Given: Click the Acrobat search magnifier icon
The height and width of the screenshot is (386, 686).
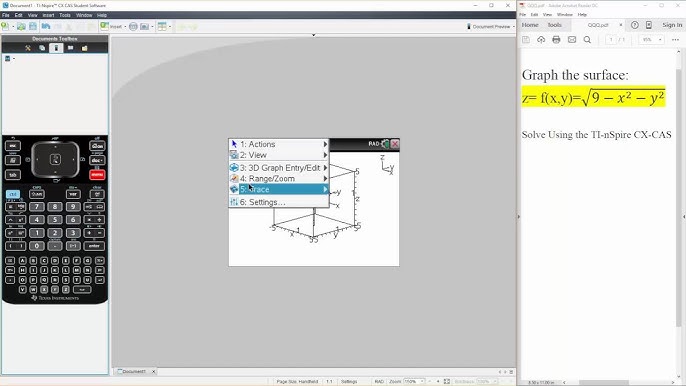Looking at the screenshot, I should (x=587, y=39).
